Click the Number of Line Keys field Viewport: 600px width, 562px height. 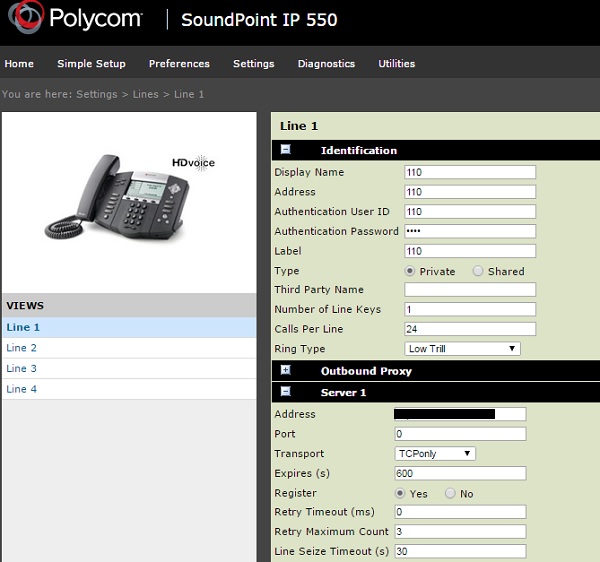pos(470,309)
